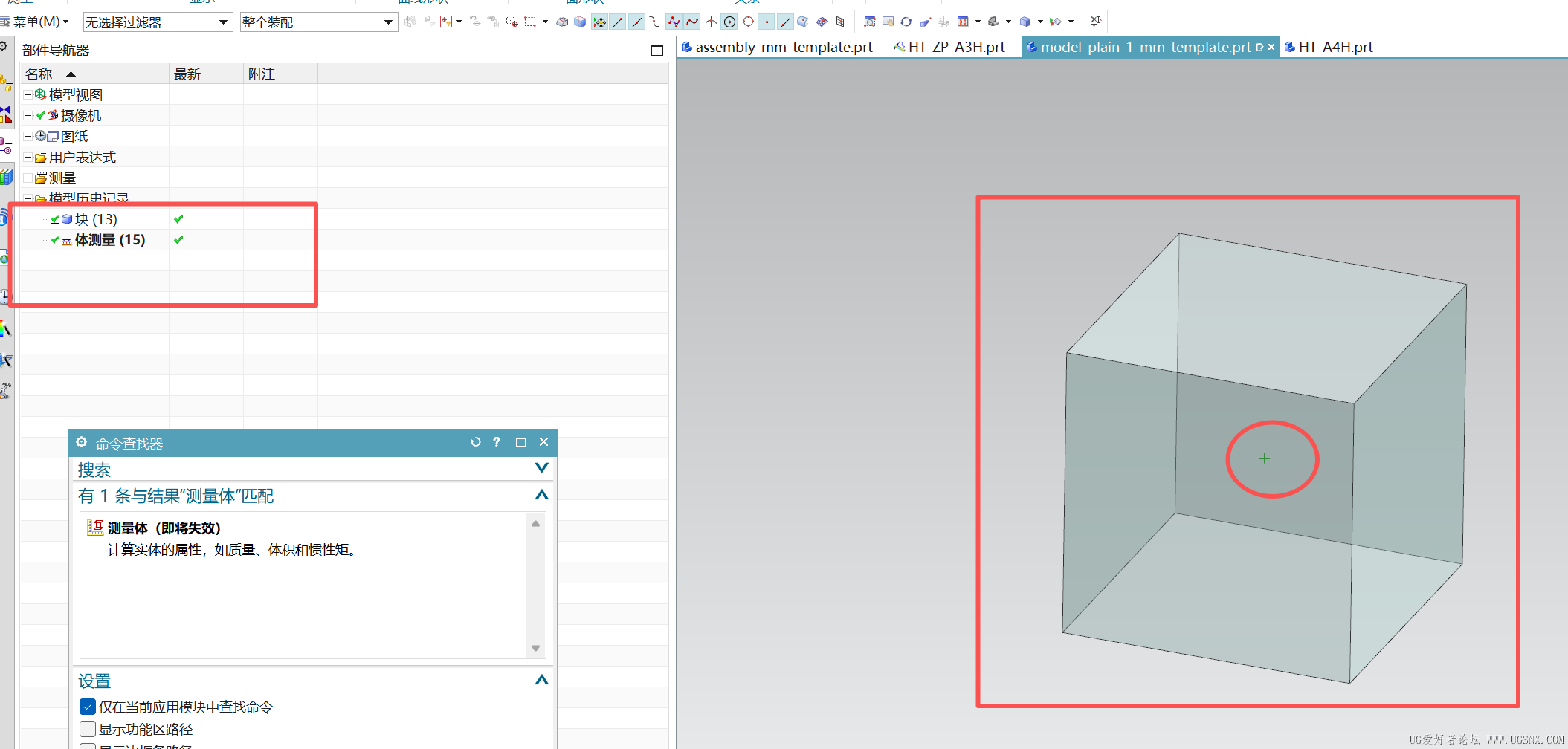Click the rectangle selection tool icon

click(530, 22)
